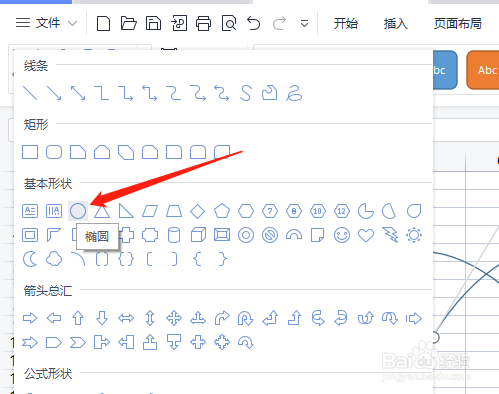Select the no-symbol prohibited shape
This screenshot has width=499, height=394.
click(x=270, y=235)
